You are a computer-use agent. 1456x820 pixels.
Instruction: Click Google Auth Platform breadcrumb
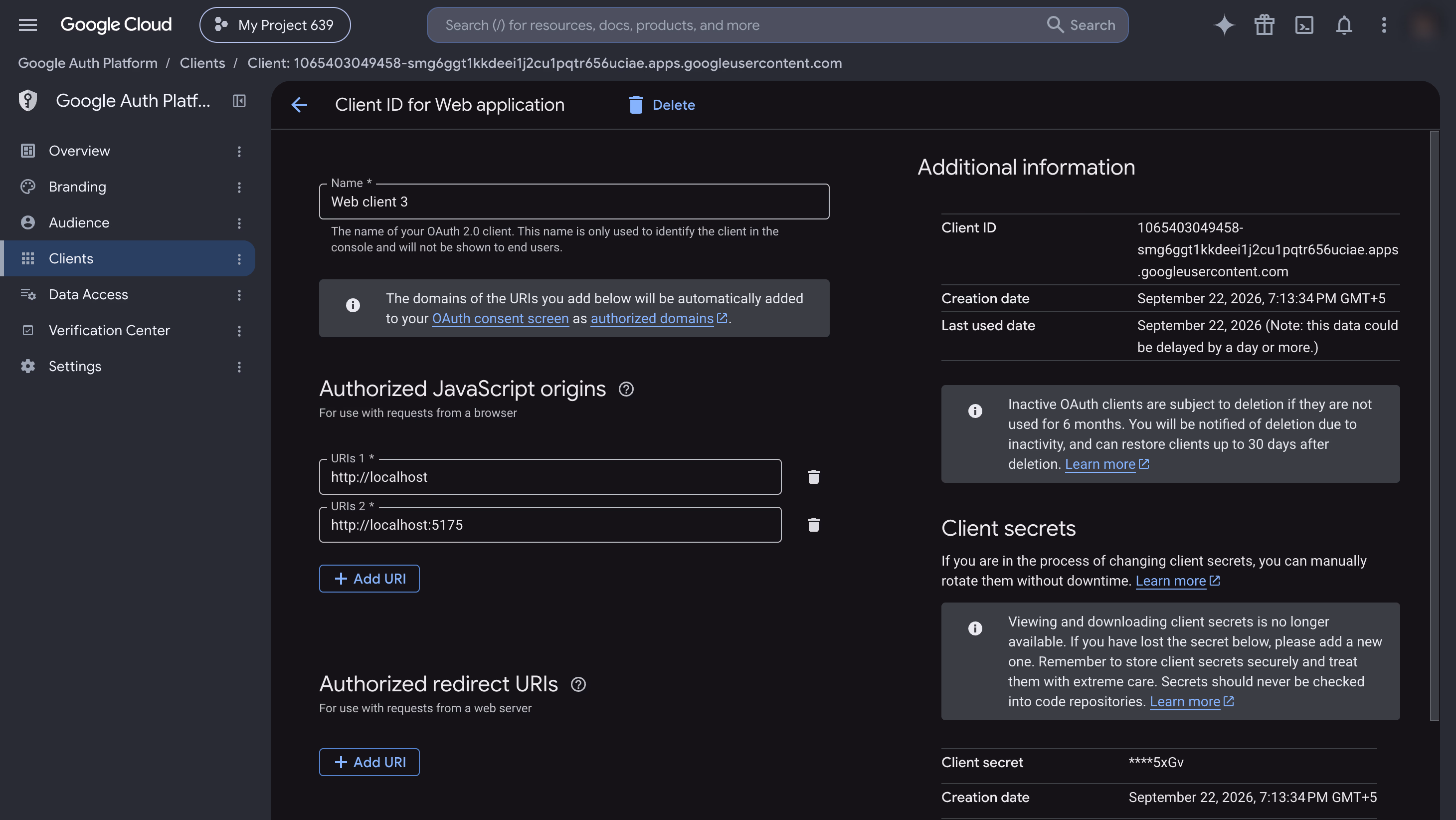[x=88, y=63]
